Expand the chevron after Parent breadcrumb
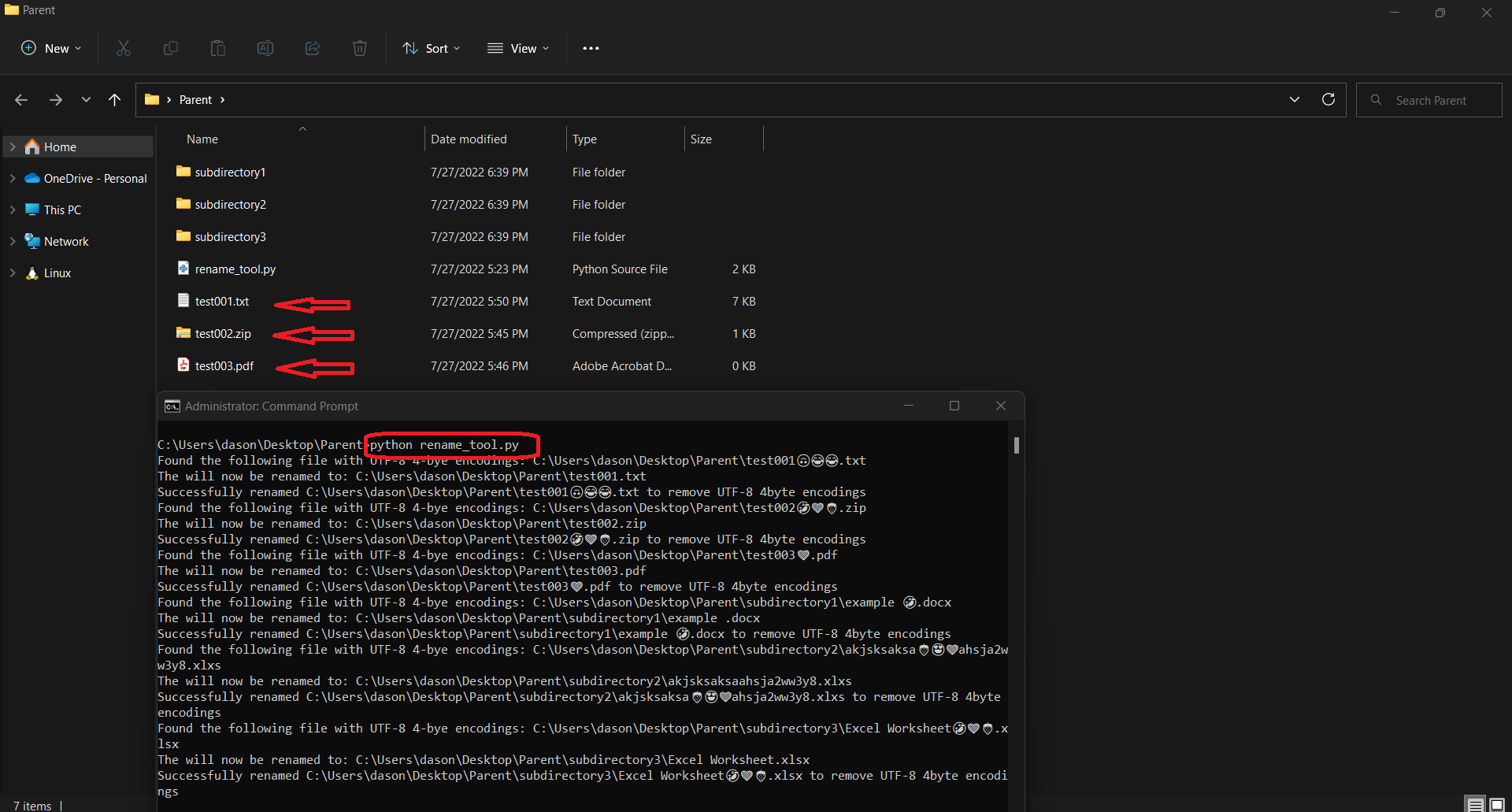 tap(223, 100)
